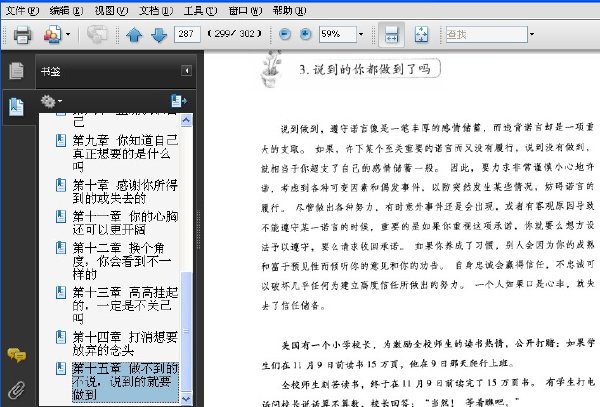The height and width of the screenshot is (407, 600).
Task: Click bookmark icon beside 第十五章
Action: pos(61,368)
